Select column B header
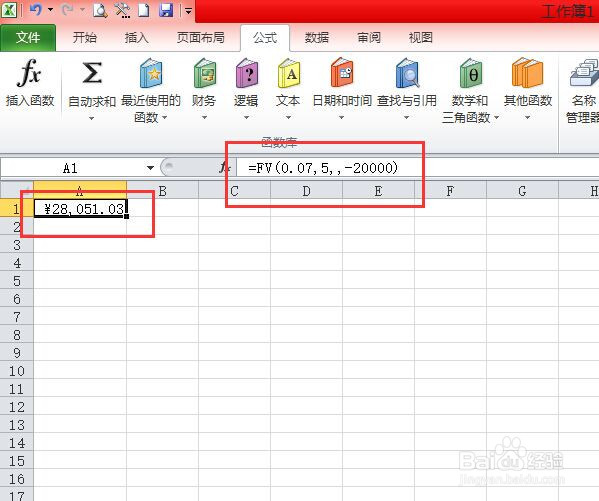The height and width of the screenshot is (501, 599). (x=162, y=190)
